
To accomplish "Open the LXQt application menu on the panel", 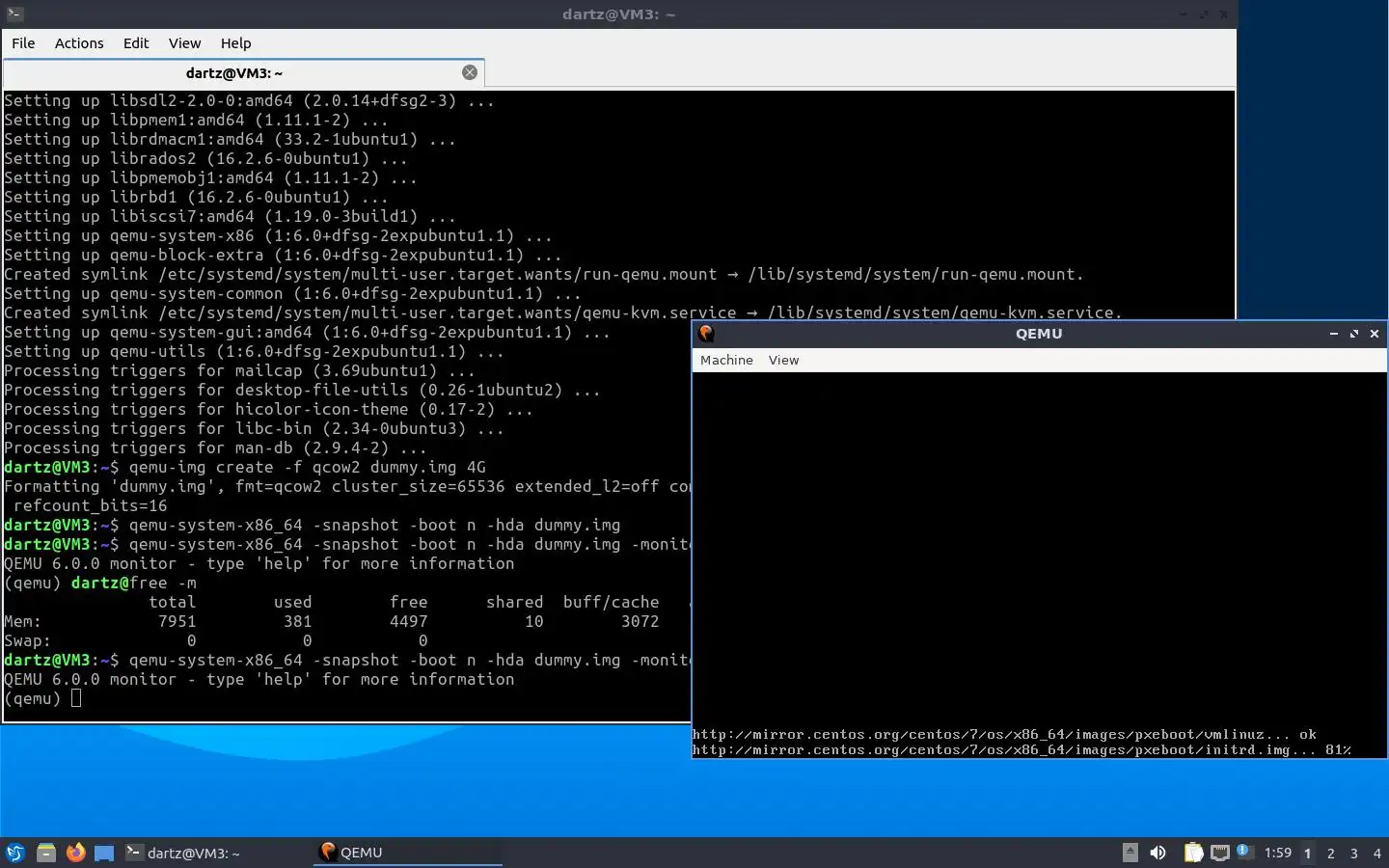I will coord(15,853).
